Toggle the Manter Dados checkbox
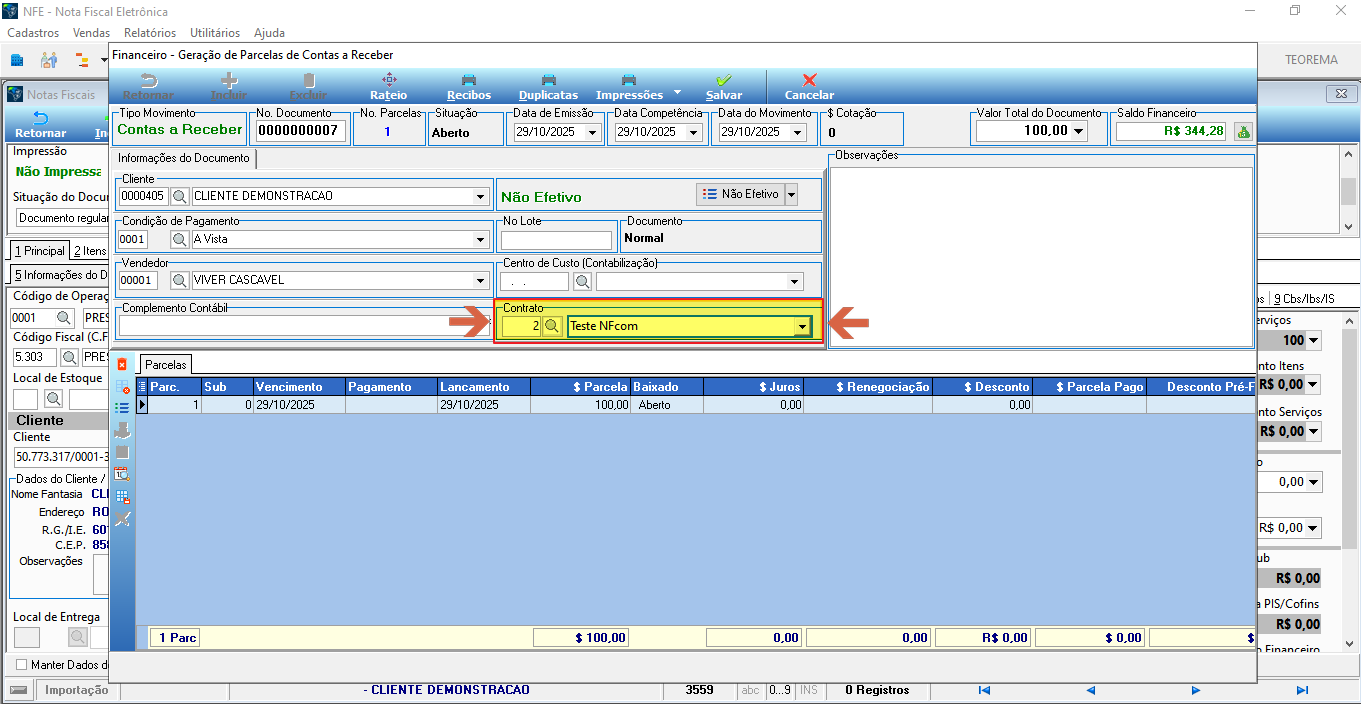Viewport: 1361px width, 704px height. point(22,664)
